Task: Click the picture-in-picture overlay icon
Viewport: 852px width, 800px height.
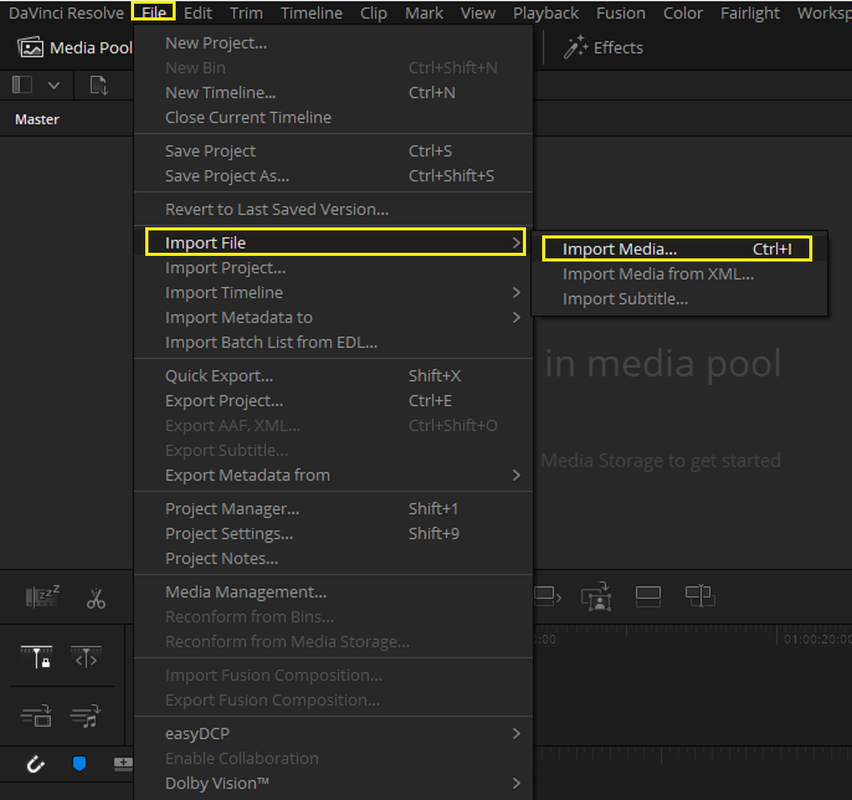Action: tap(596, 596)
